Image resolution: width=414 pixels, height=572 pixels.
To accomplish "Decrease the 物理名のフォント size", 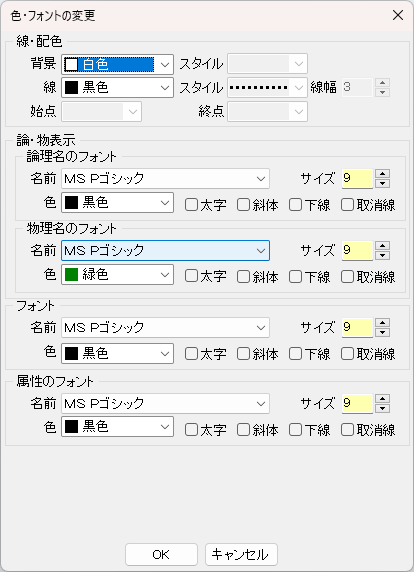I will (x=382, y=255).
